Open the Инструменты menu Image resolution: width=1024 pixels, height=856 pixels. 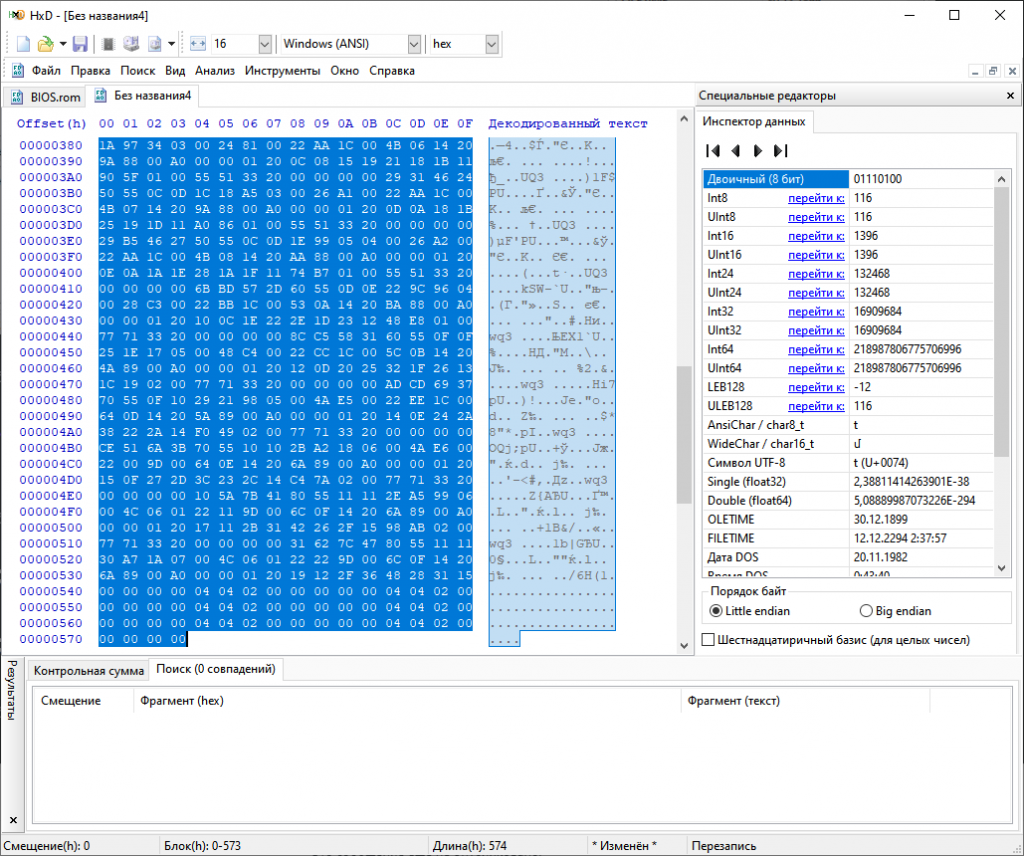[282, 71]
